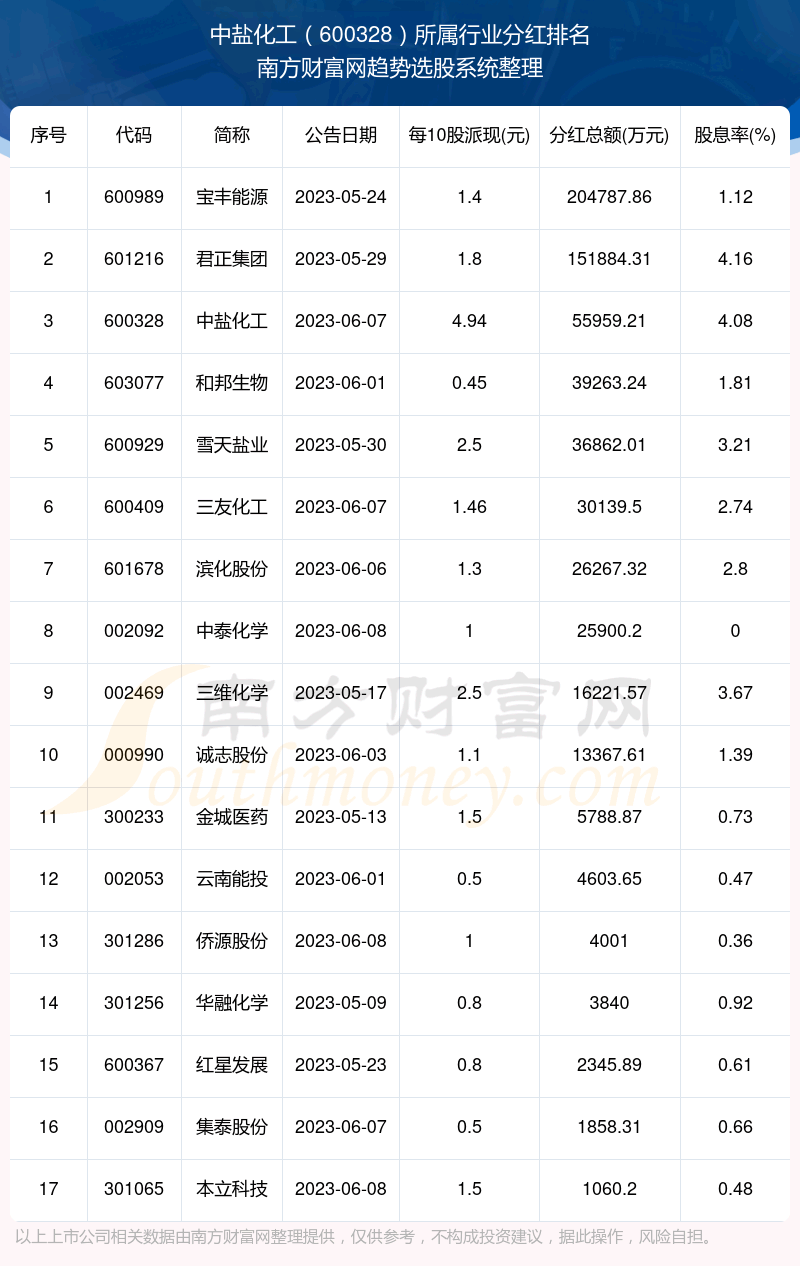This screenshot has height=1288, width=800.
Task: Click the stock name 雪天盐业
Action: point(232,445)
